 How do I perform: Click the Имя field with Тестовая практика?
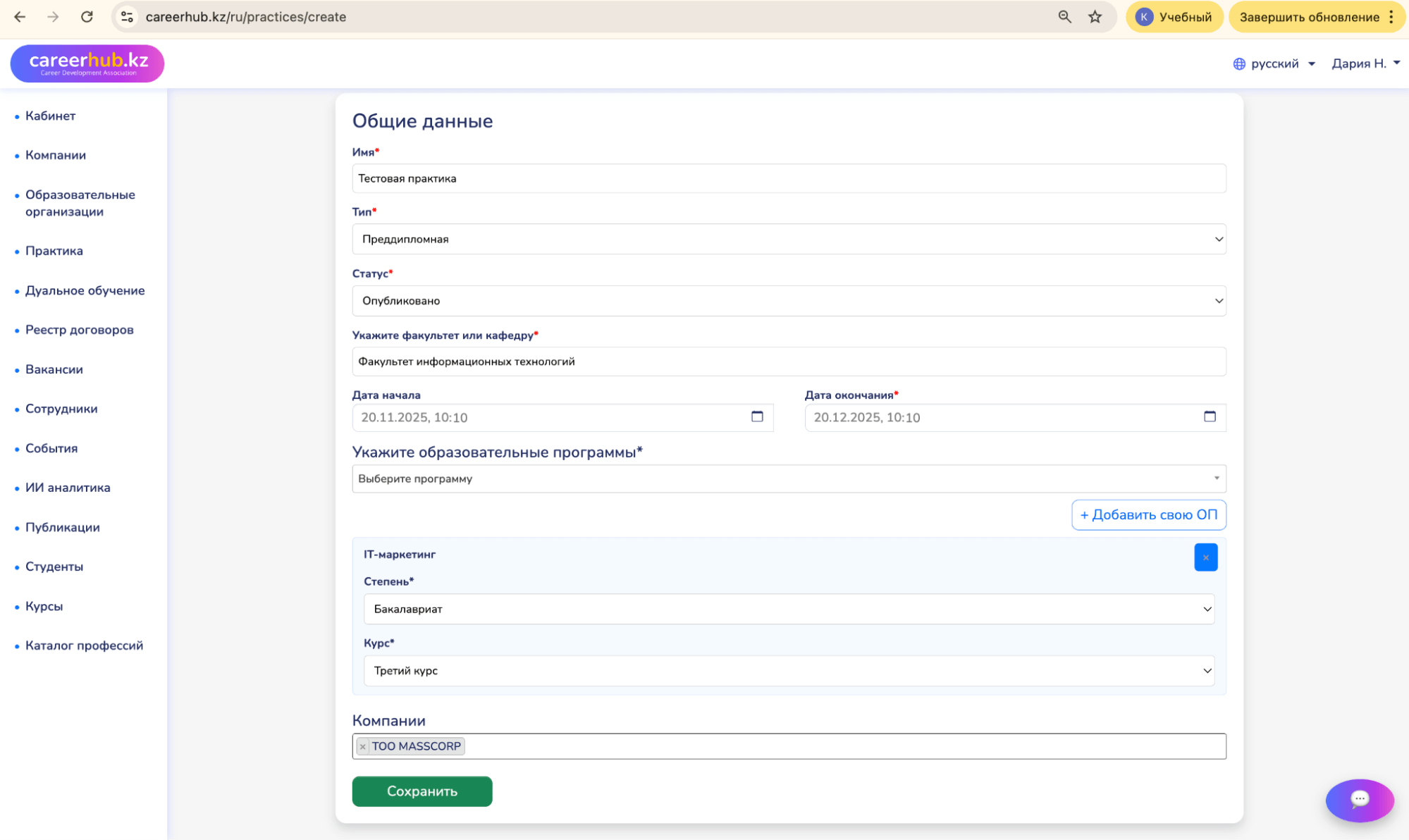coord(788,178)
